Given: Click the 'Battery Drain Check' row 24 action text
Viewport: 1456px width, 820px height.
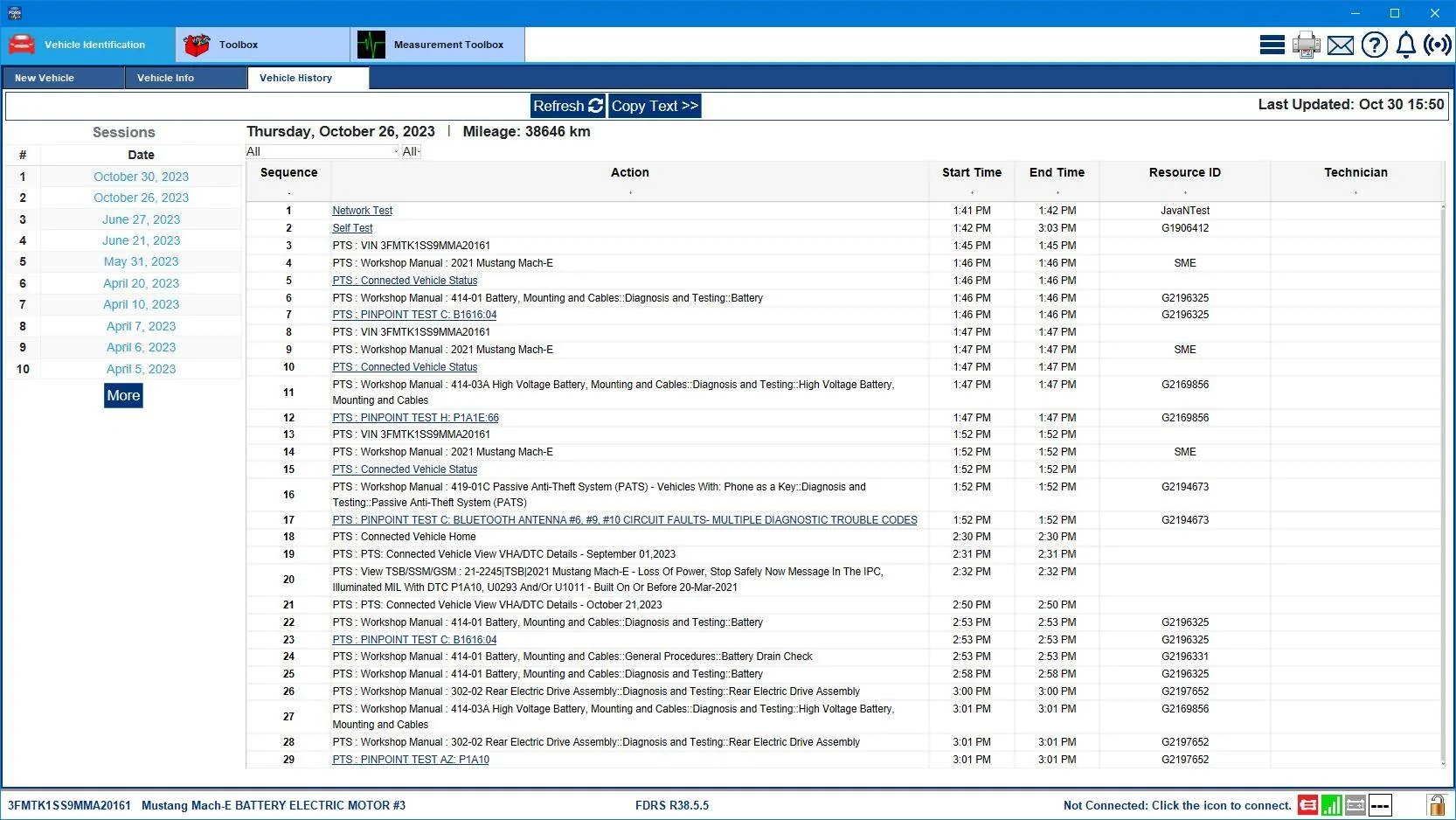Looking at the screenshot, I should coord(572,657).
